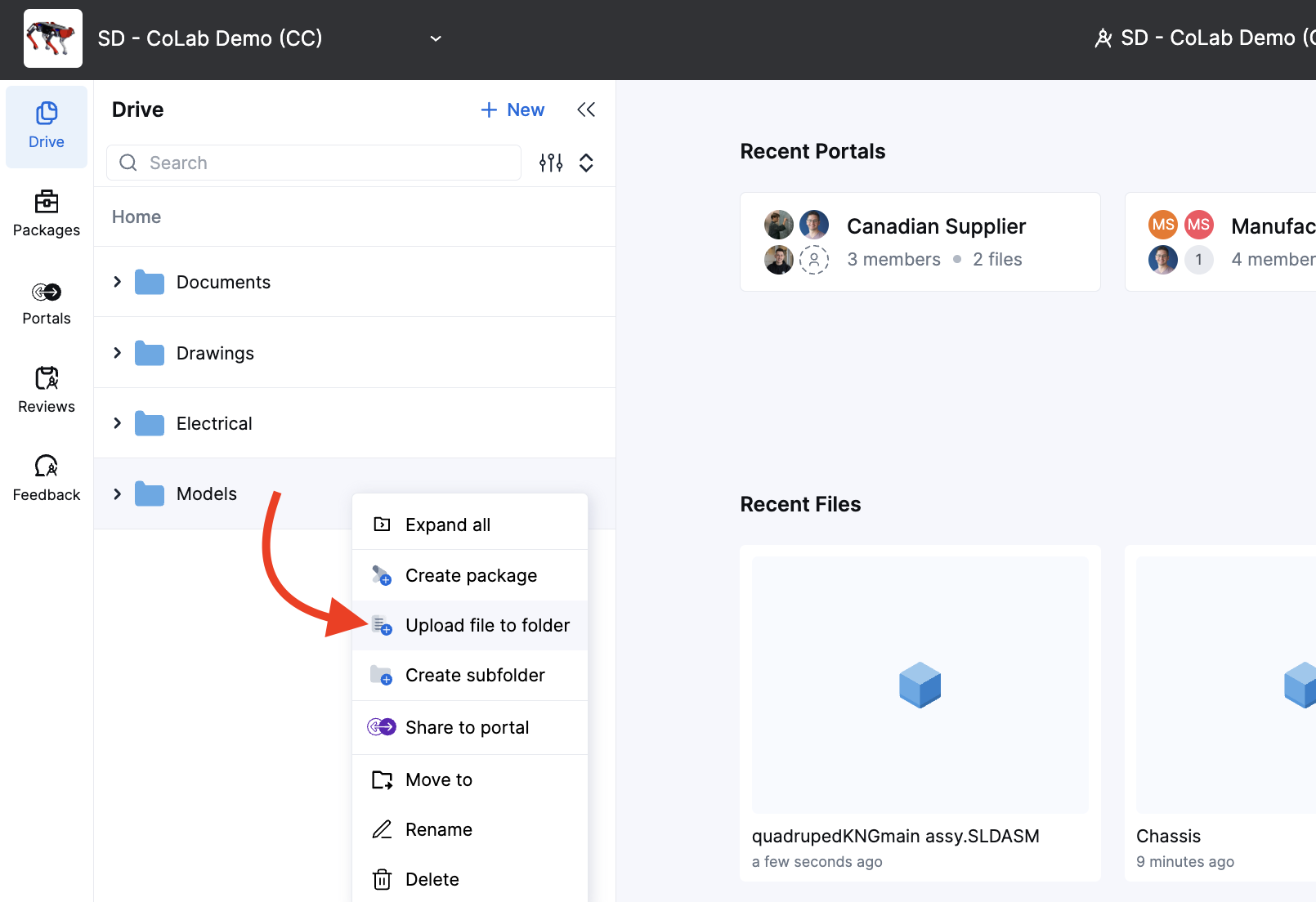1316x902 pixels.
Task: Select Move to in context menu
Action: click(470, 779)
